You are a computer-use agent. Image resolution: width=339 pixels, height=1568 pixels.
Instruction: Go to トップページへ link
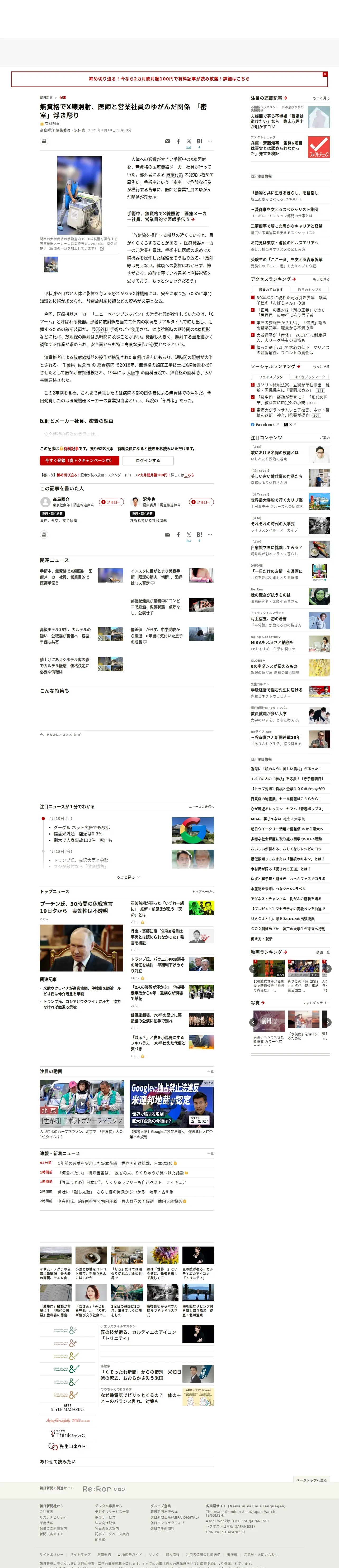tap(203, 892)
